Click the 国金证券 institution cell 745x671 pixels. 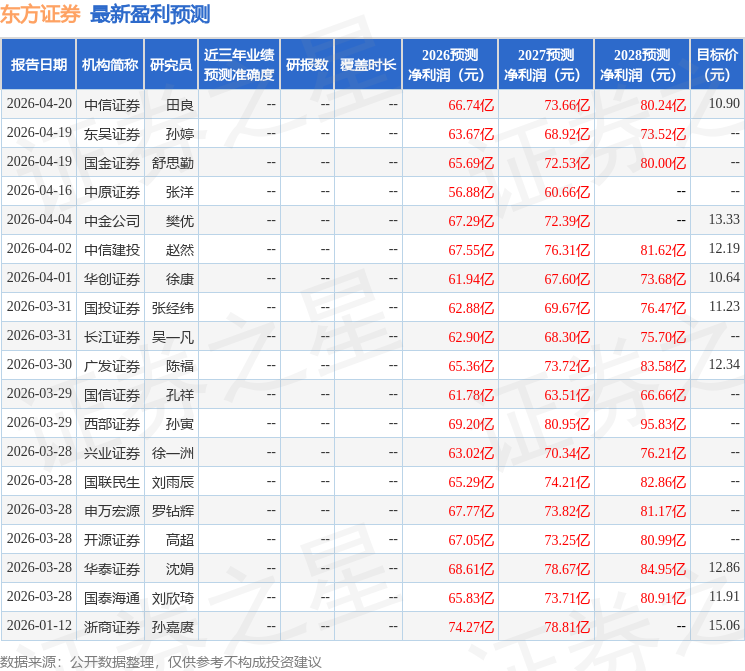click(x=112, y=163)
